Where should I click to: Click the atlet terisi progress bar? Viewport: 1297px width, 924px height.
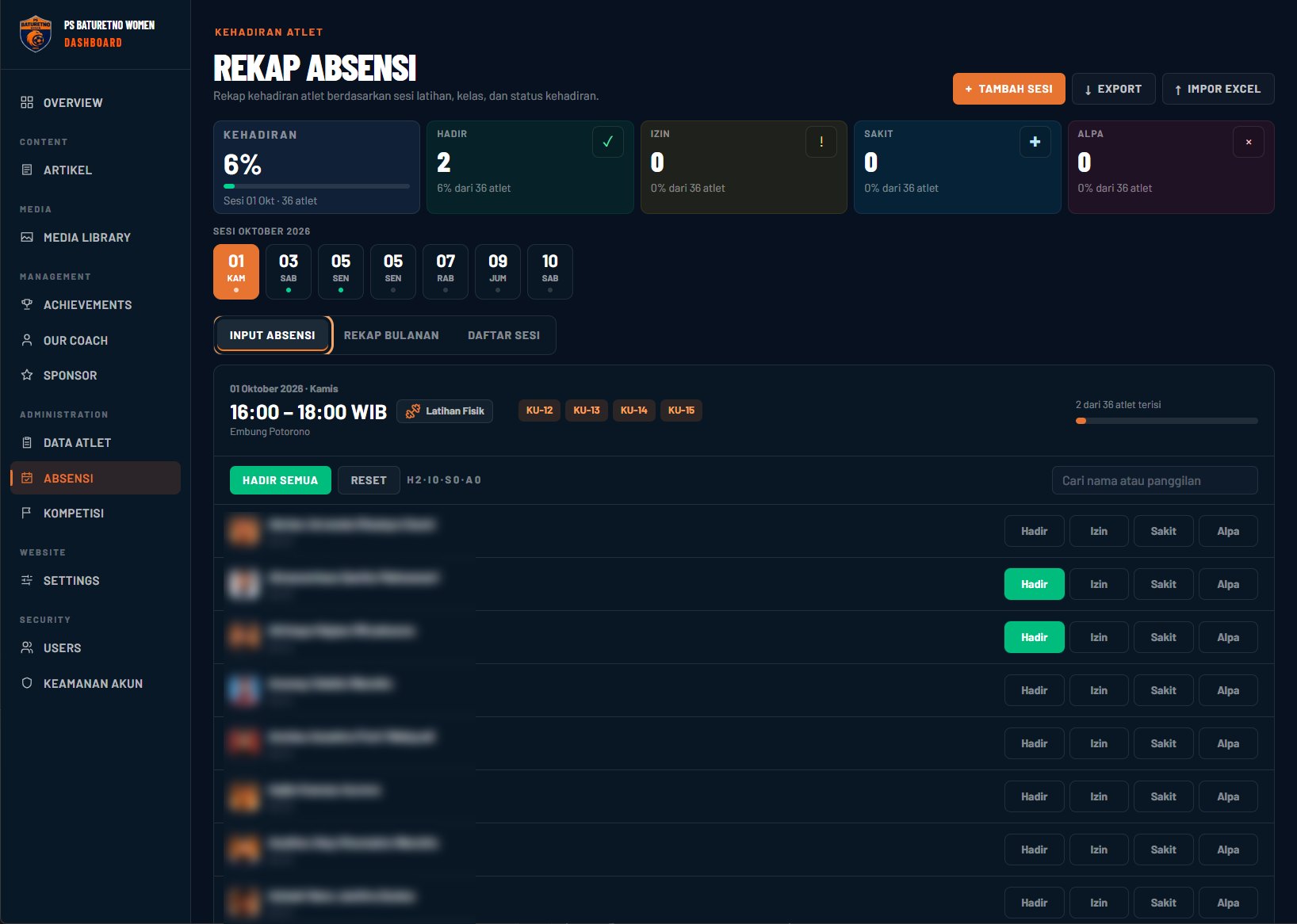1167,421
